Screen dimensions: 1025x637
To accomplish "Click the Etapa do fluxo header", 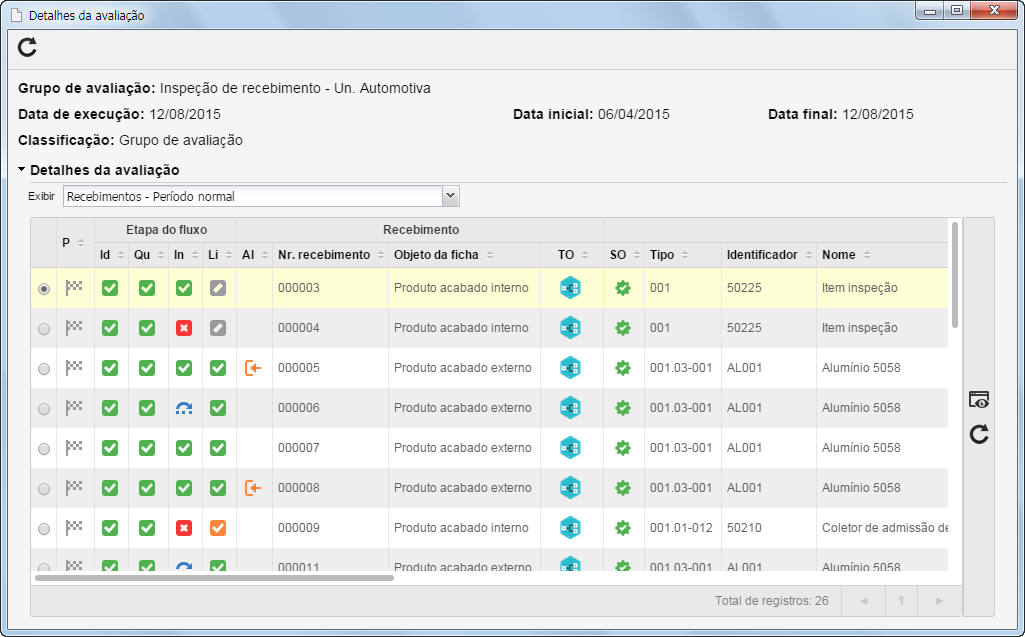I will pos(166,230).
